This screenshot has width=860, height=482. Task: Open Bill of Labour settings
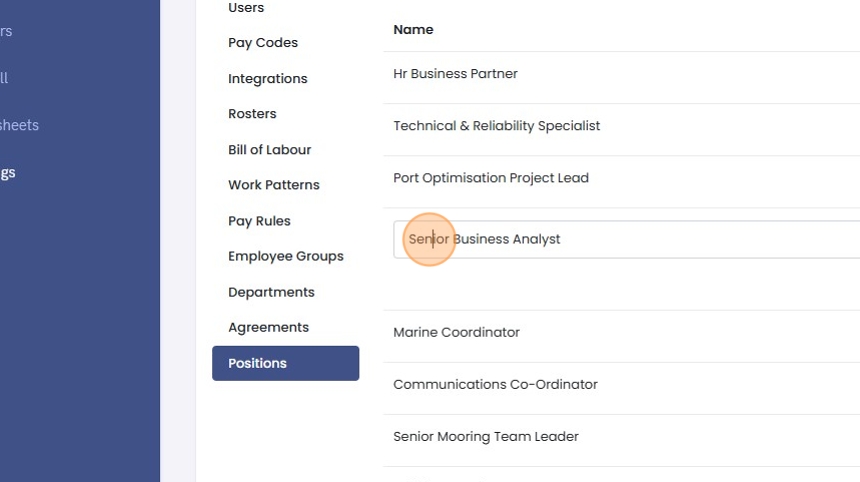tap(269, 150)
